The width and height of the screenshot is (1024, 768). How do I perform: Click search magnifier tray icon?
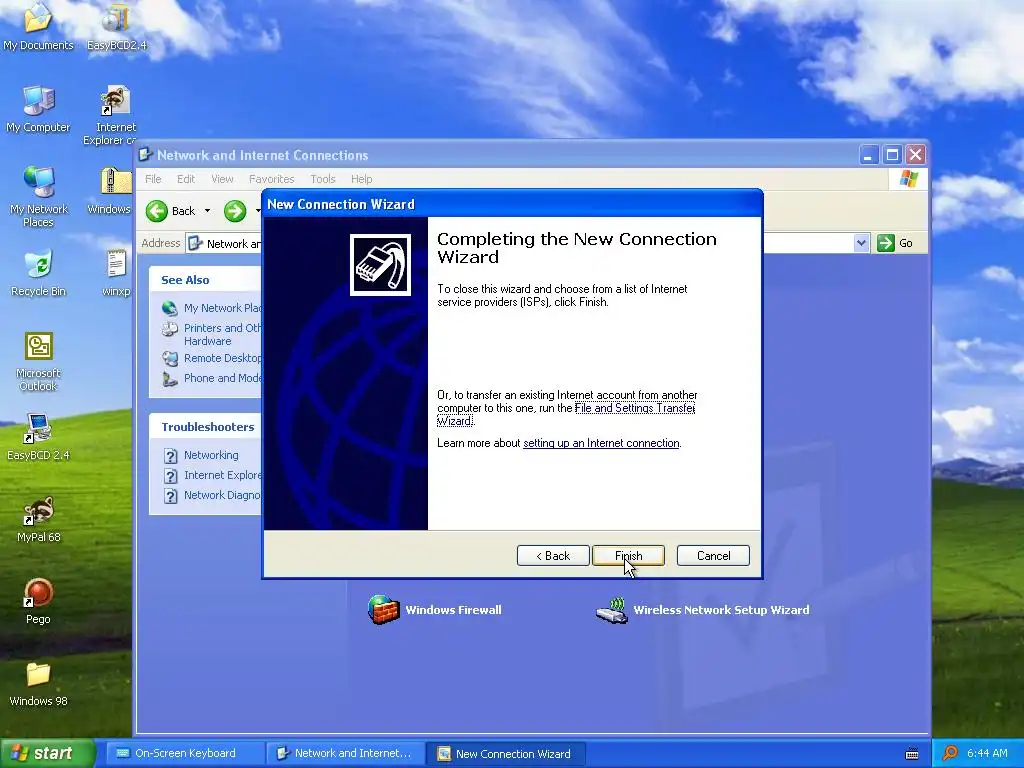[950, 753]
